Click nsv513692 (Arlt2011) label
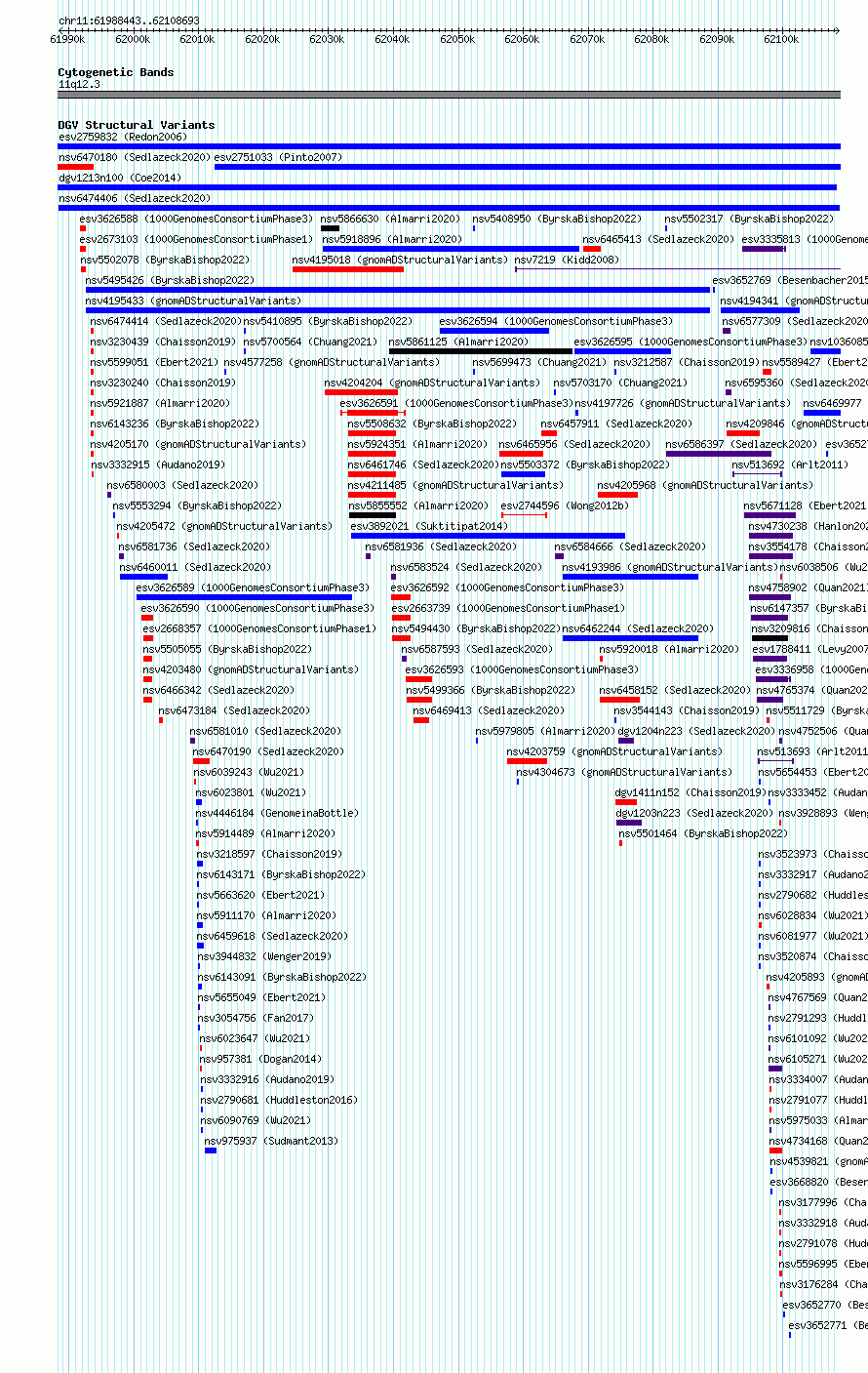 coord(790,464)
